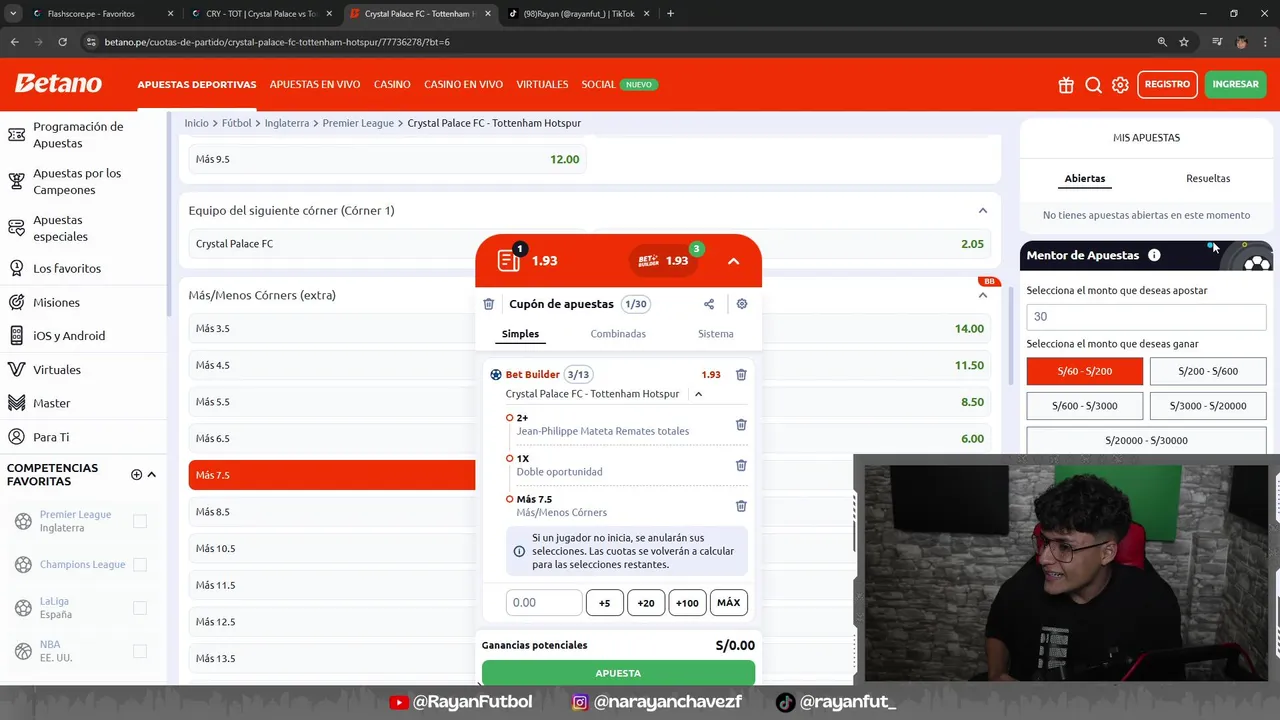The width and height of the screenshot is (1280, 720).
Task: Select the S/3000 - S/20000 win range
Action: point(1207,406)
